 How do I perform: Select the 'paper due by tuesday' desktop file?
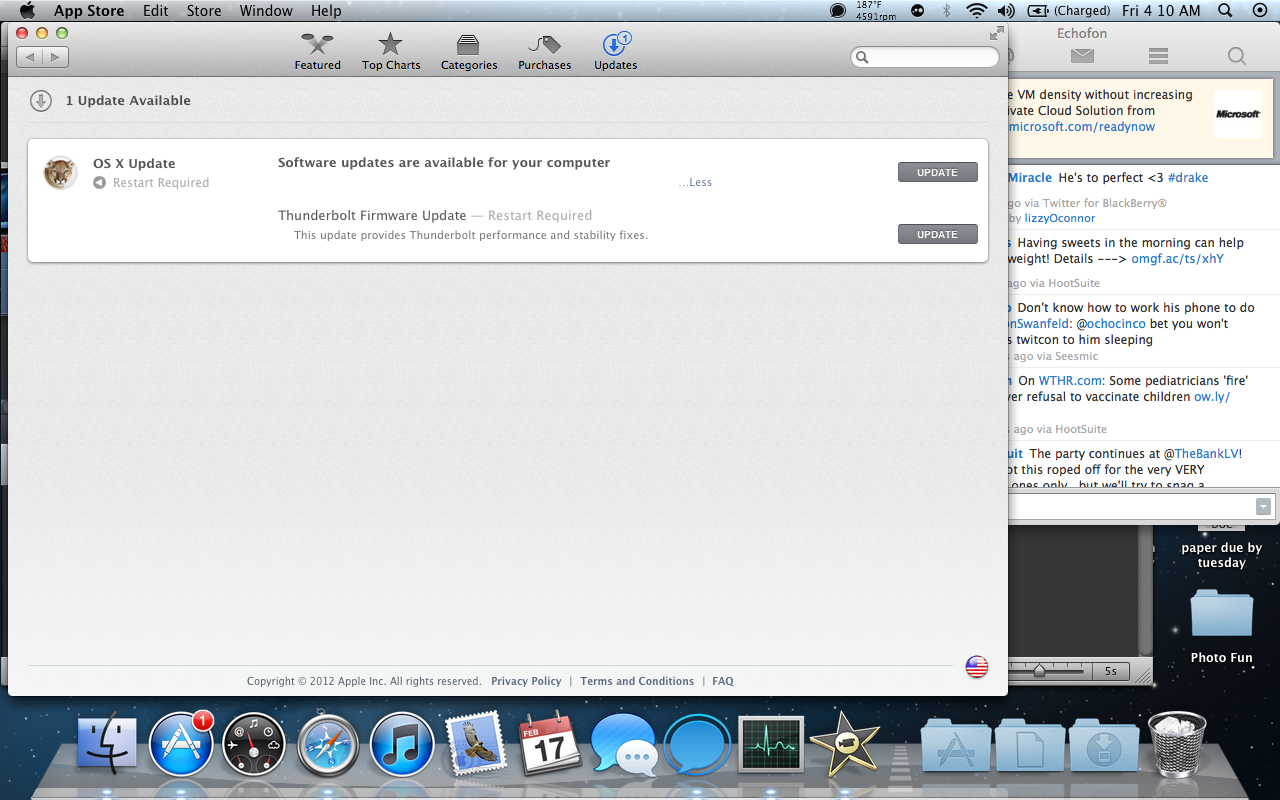(x=1221, y=548)
